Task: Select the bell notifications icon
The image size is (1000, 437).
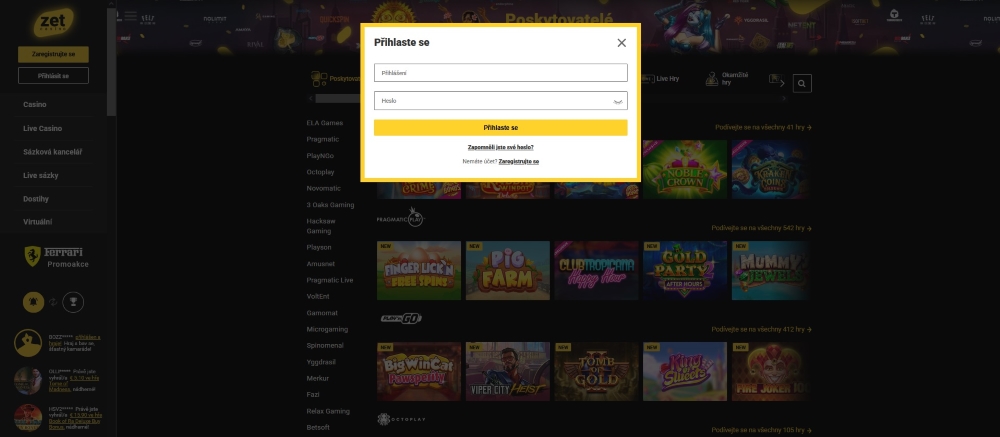Action: [x=34, y=302]
